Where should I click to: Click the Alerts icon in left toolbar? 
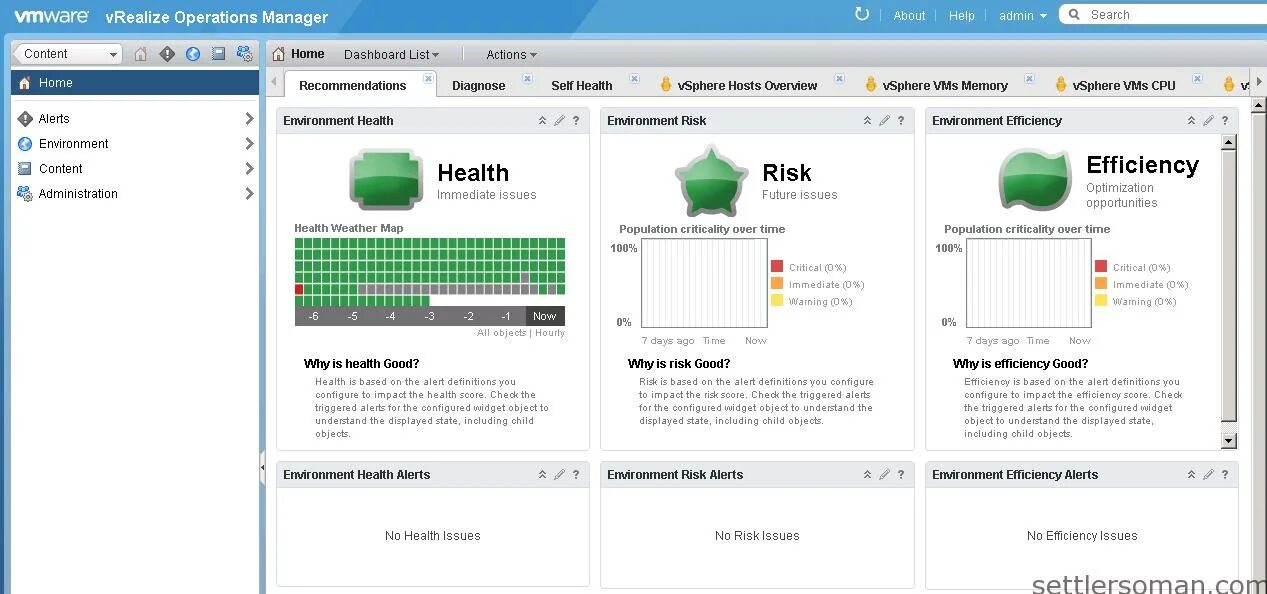pyautogui.click(x=167, y=54)
